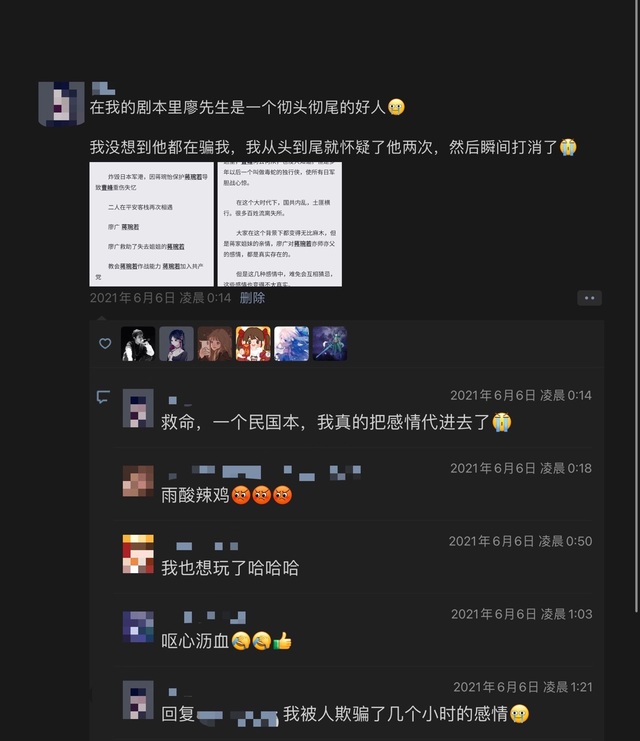640x741 pixels.
Task: Click the reply comment starting with 回复
Action: (x=345, y=714)
